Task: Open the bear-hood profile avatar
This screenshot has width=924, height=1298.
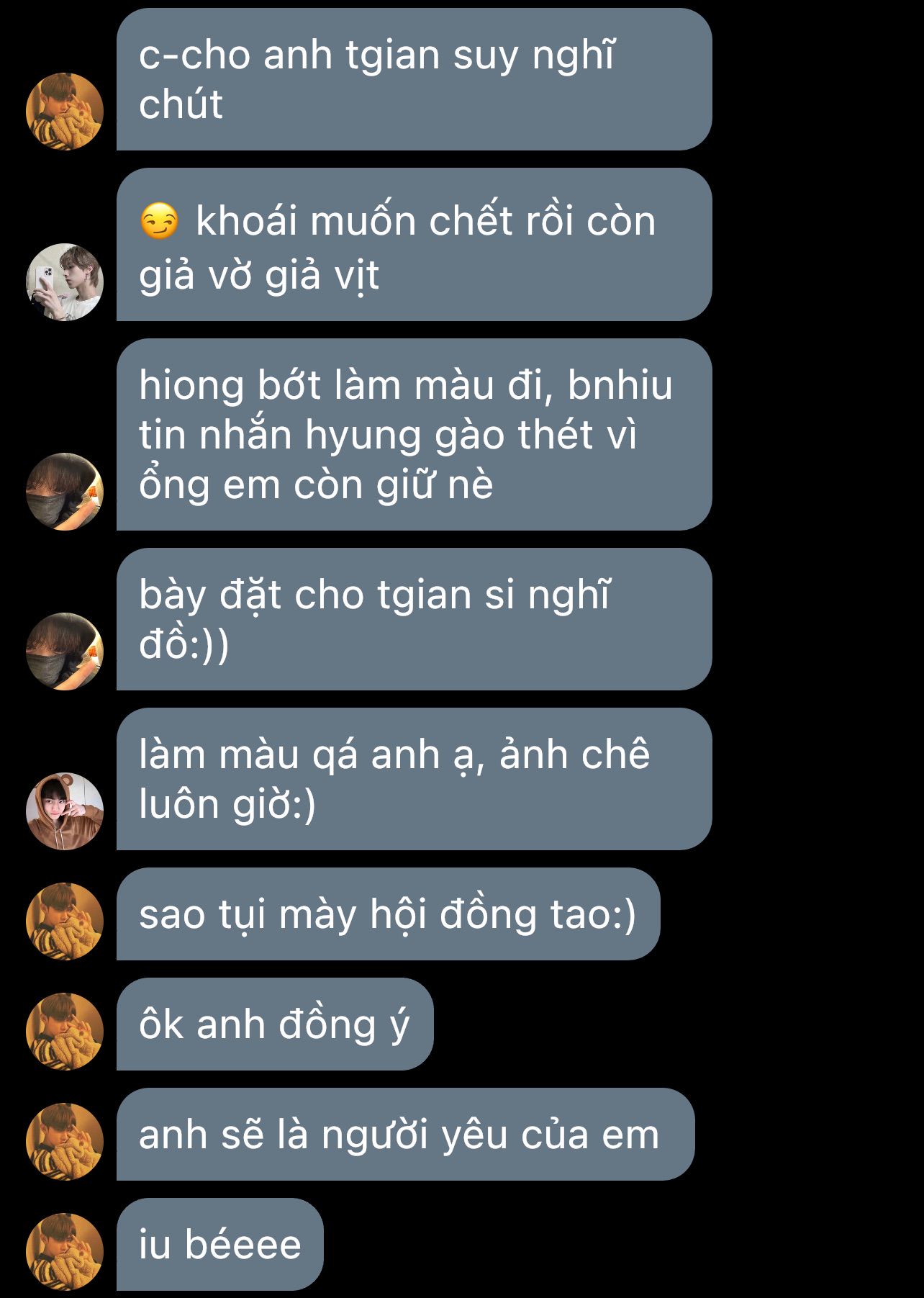Action: tap(65, 811)
